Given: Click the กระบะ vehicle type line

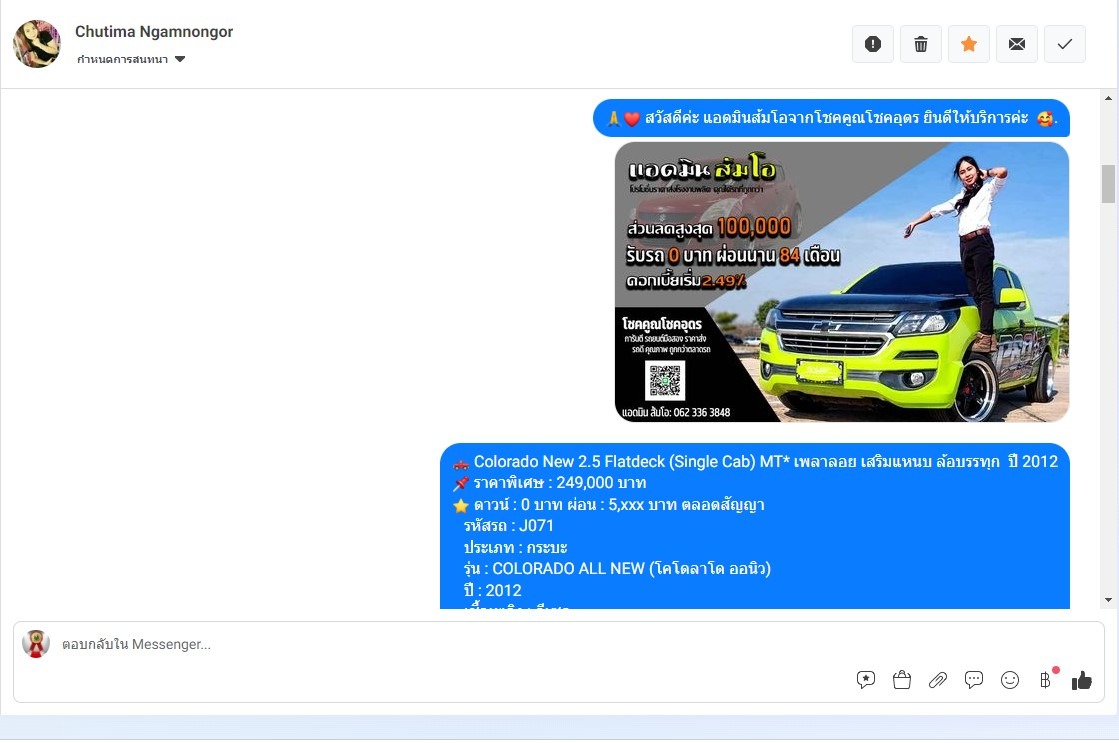Looking at the screenshot, I should (x=515, y=547).
